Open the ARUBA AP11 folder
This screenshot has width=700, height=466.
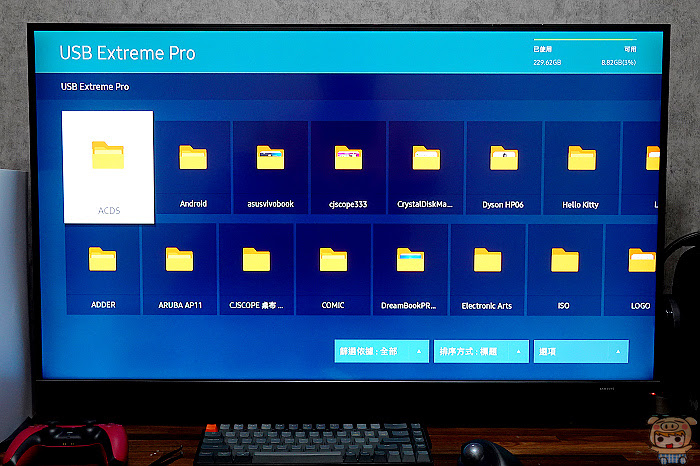[x=179, y=270]
